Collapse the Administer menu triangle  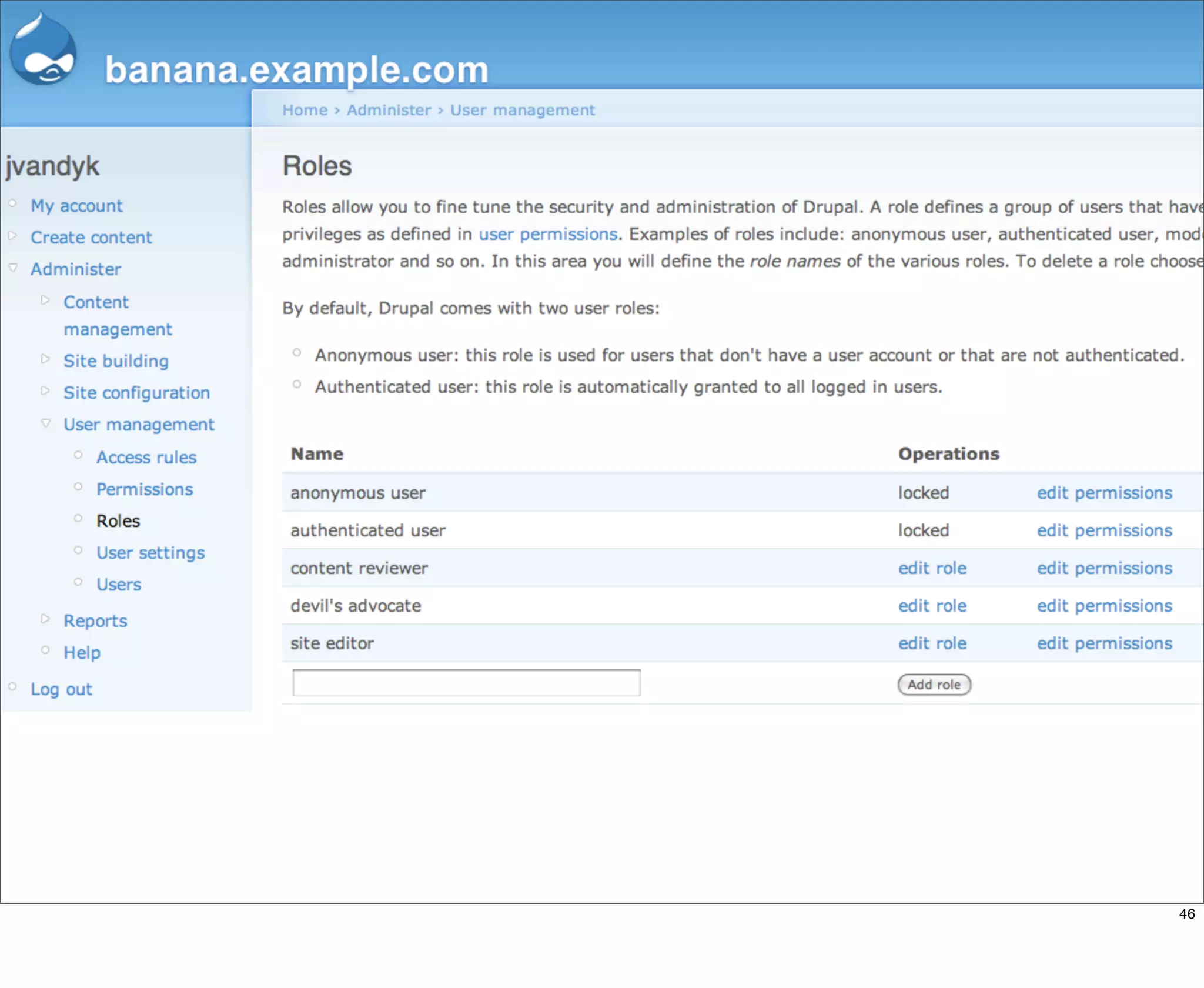coord(13,268)
